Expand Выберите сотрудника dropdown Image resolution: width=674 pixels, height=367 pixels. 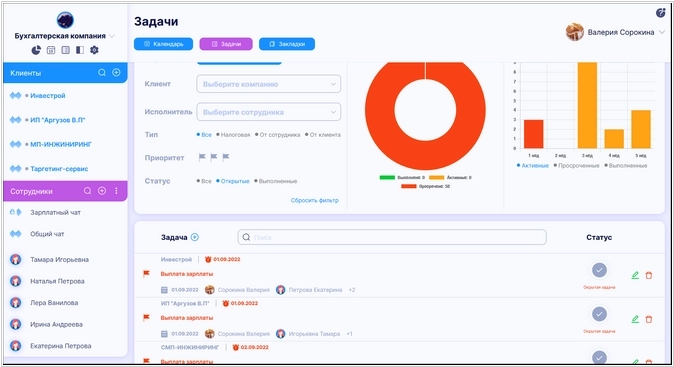(x=269, y=112)
